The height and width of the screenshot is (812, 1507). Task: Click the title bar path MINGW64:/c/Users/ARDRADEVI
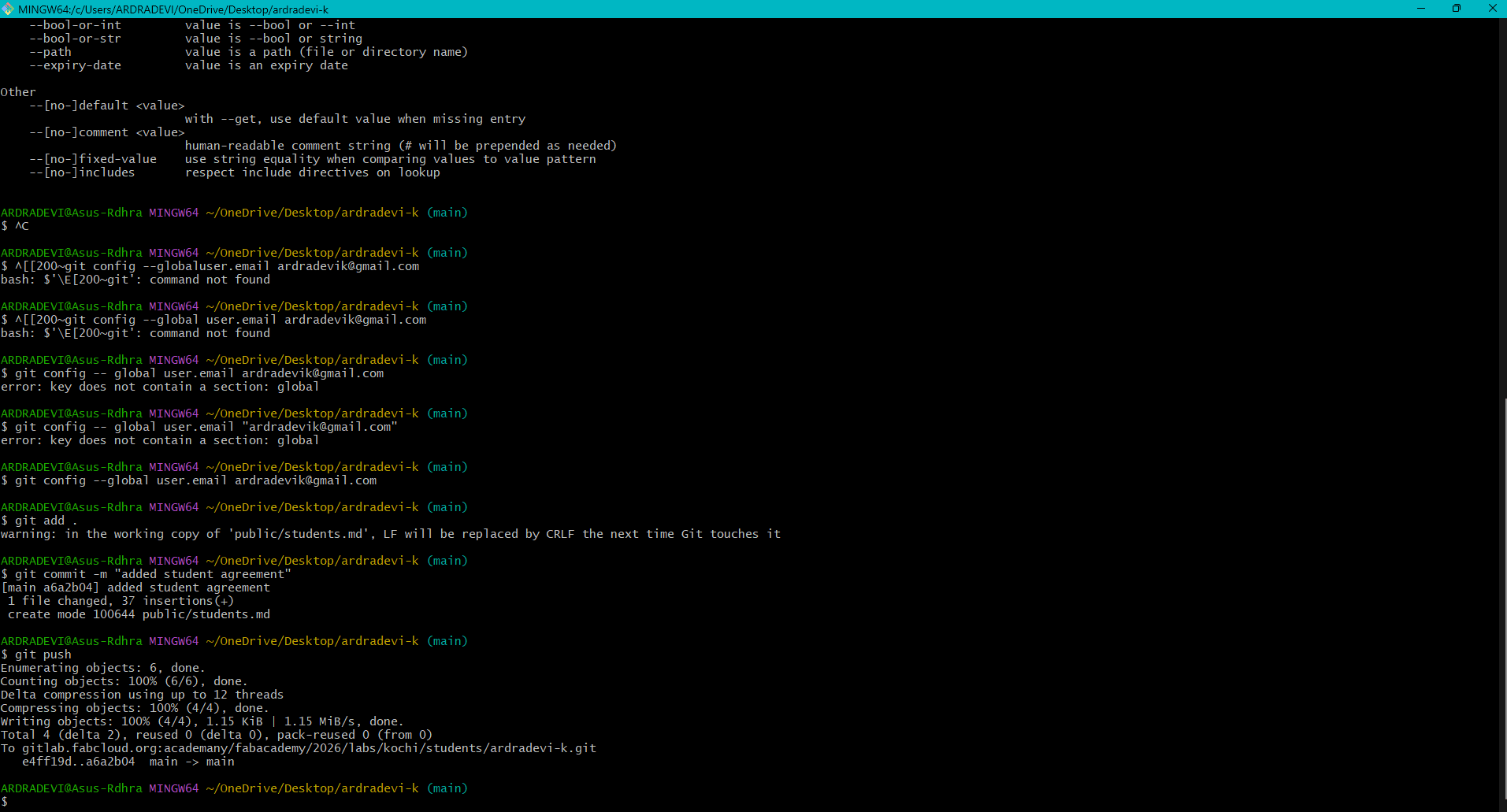coord(95,9)
